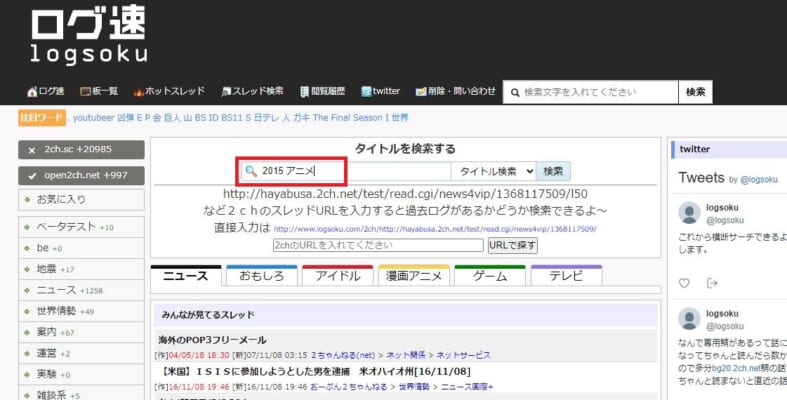This screenshot has width=787, height=400.
Task: Switch to the 漫画アニメ tab
Action: pos(414,276)
